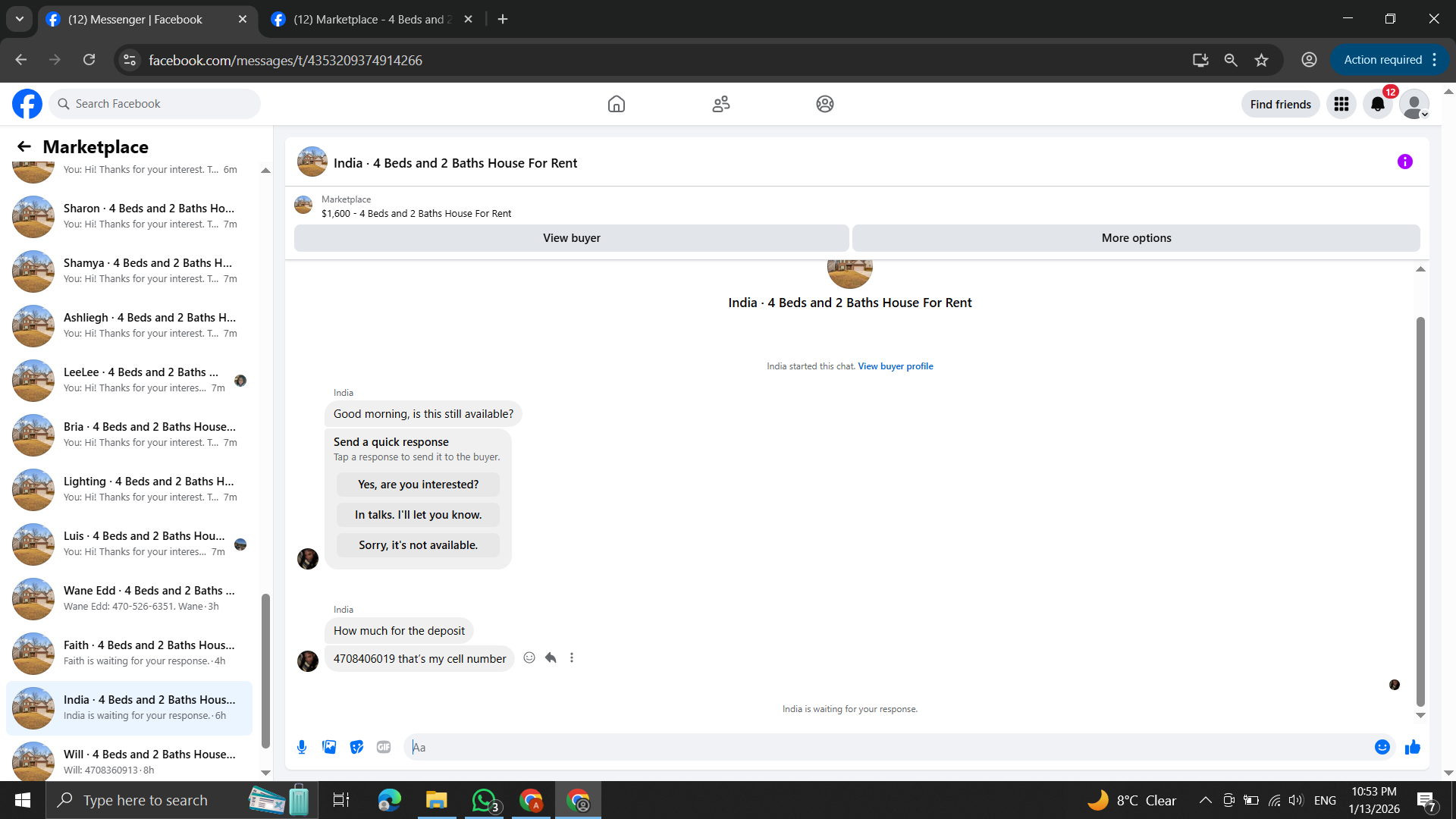Reply to the cell number message

coord(551,657)
